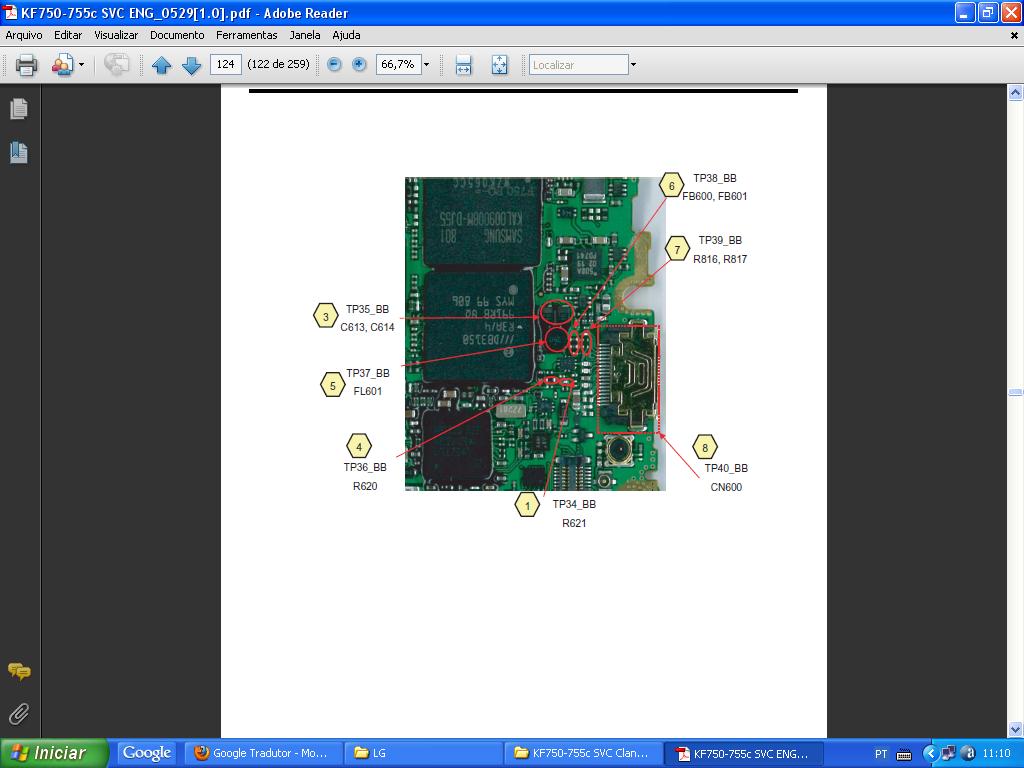Open the Pages panel in sidebar

(18, 108)
